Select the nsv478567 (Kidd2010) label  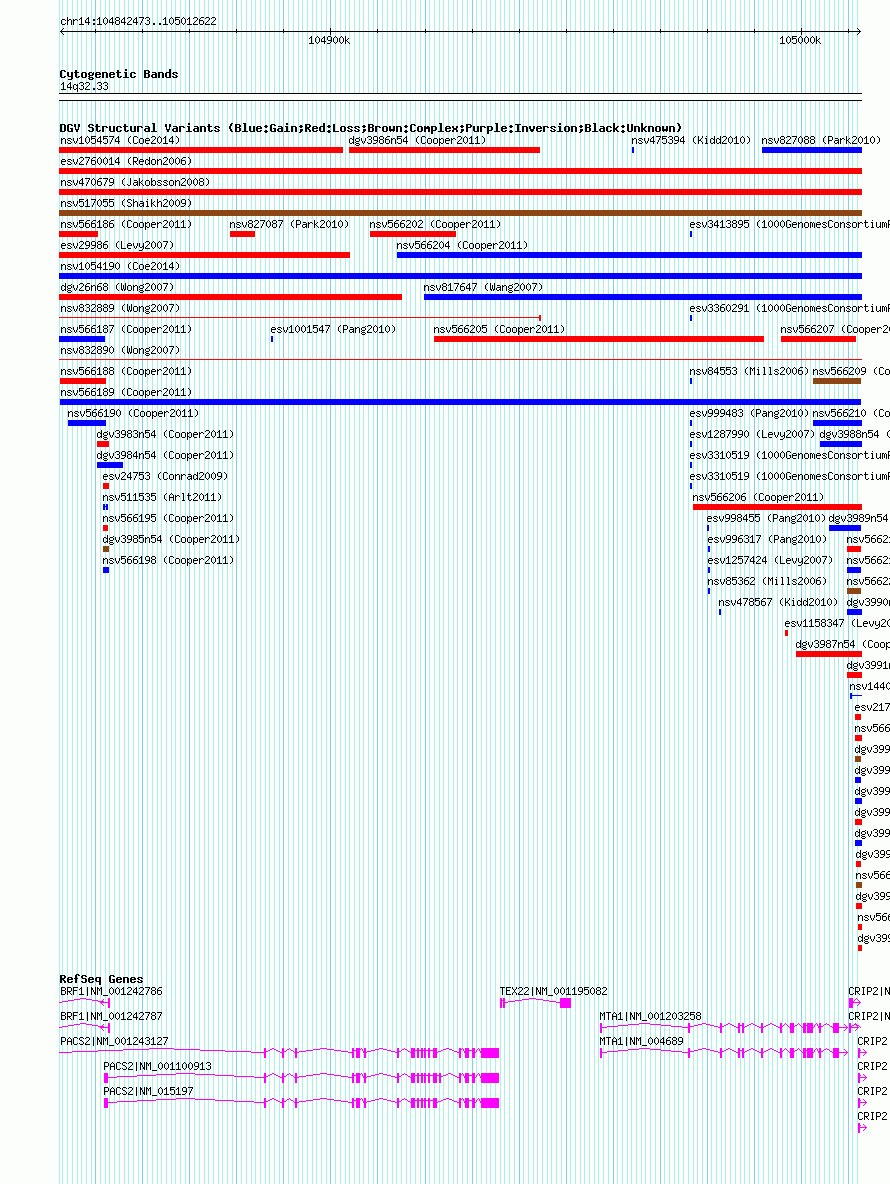tap(778, 603)
